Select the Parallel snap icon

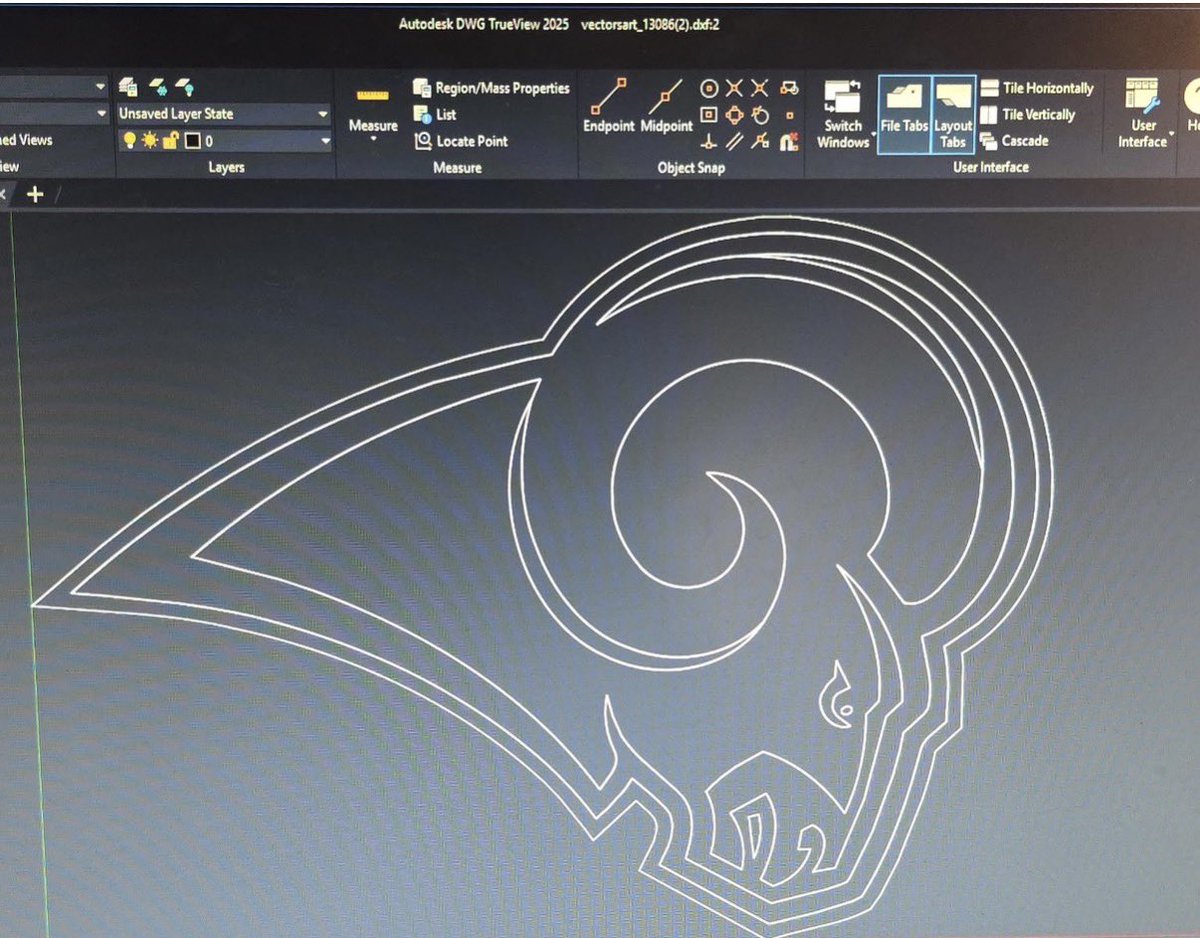[735, 141]
